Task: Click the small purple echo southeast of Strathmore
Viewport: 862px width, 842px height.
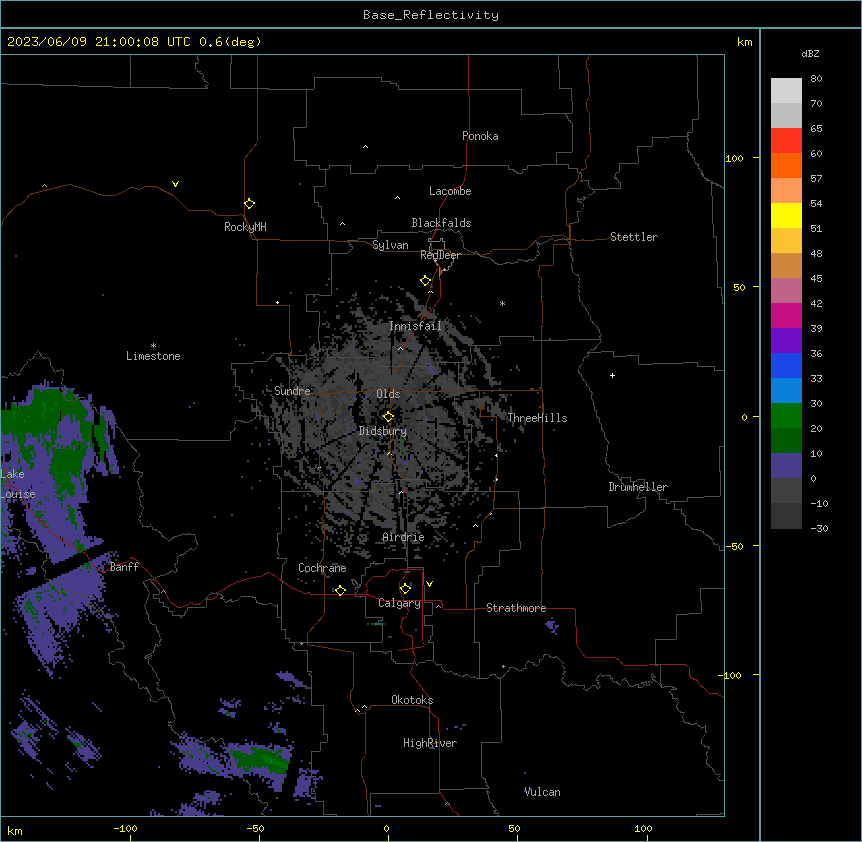Action: pos(552,626)
